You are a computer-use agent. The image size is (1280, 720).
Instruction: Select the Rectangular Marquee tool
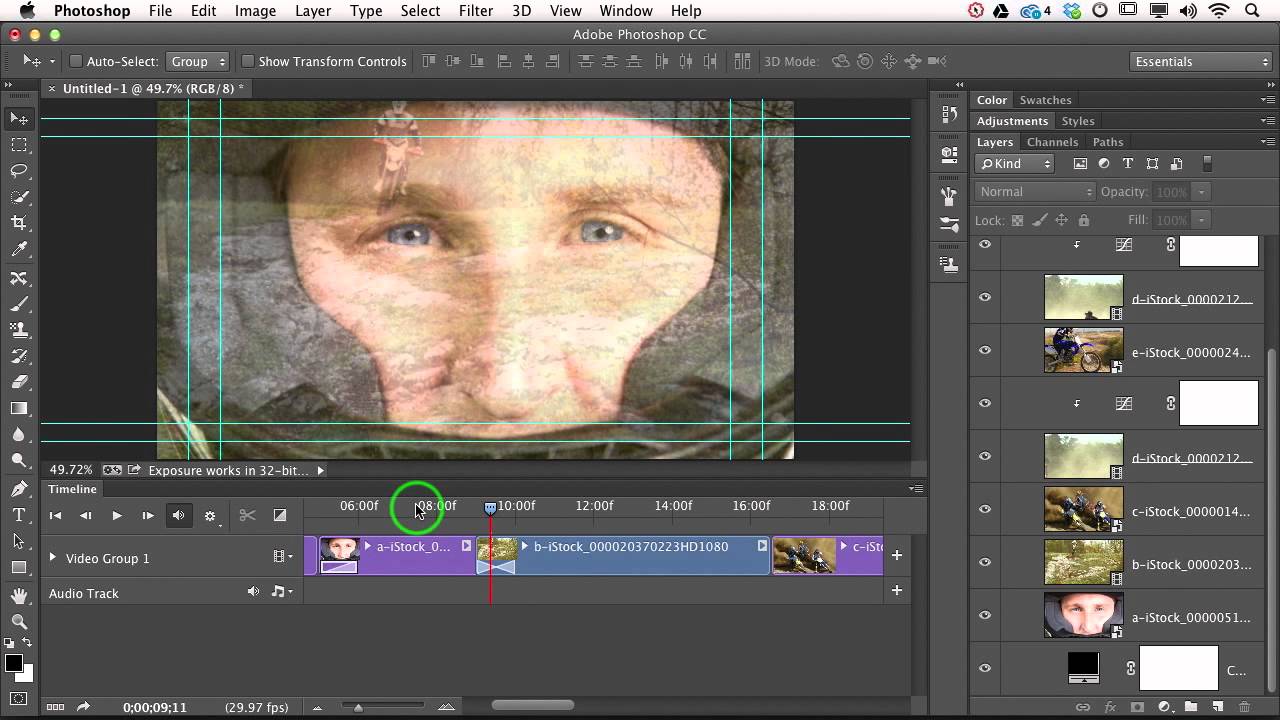tap(19, 145)
